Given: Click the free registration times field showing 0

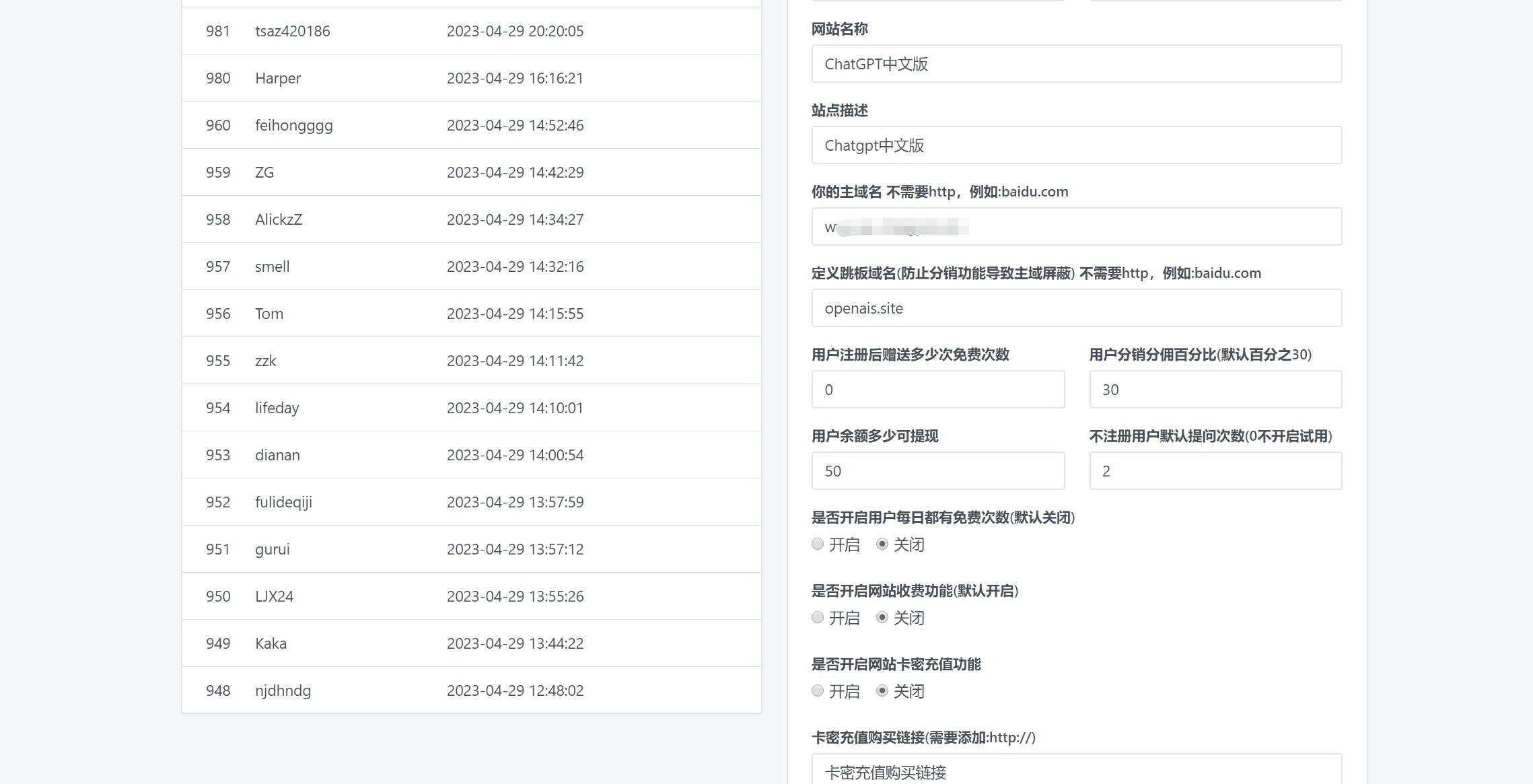Looking at the screenshot, I should coord(937,389).
